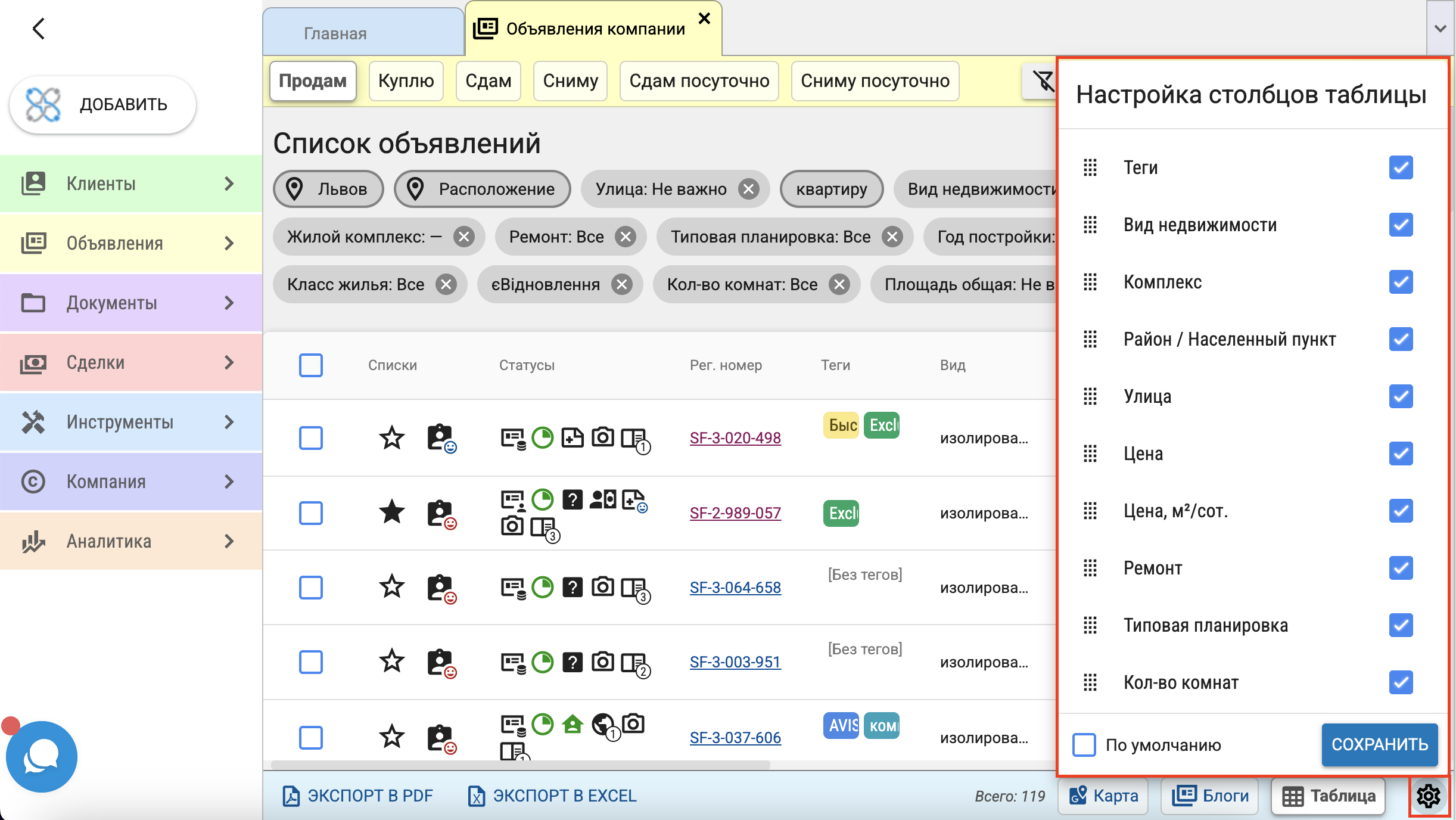
Task: Close the Объявления компании tab
Action: (x=704, y=18)
